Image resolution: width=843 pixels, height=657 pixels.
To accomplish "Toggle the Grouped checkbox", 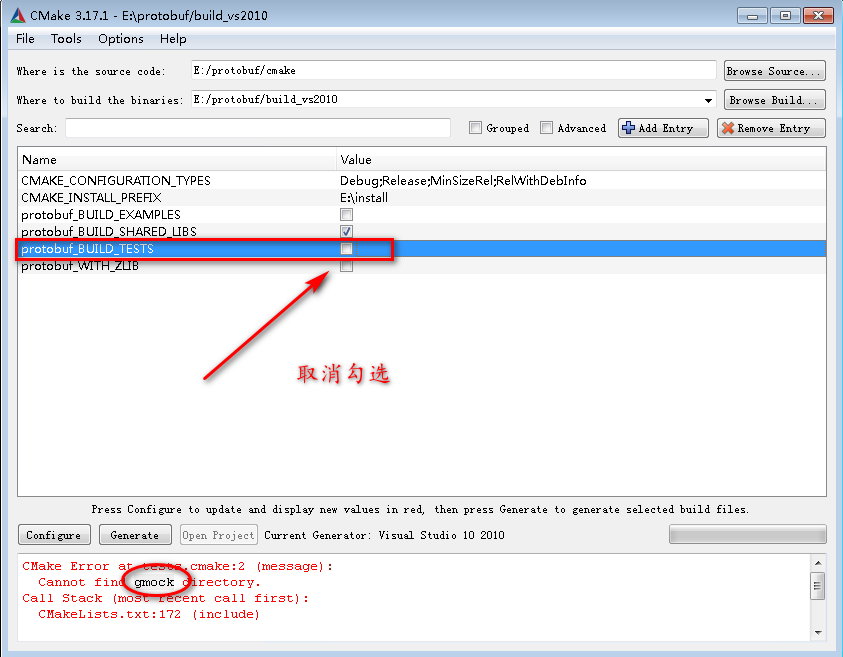I will (475, 128).
